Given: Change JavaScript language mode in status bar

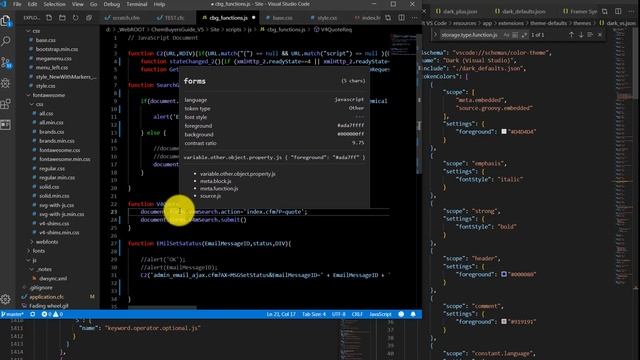Looking at the screenshot, I should (380, 314).
